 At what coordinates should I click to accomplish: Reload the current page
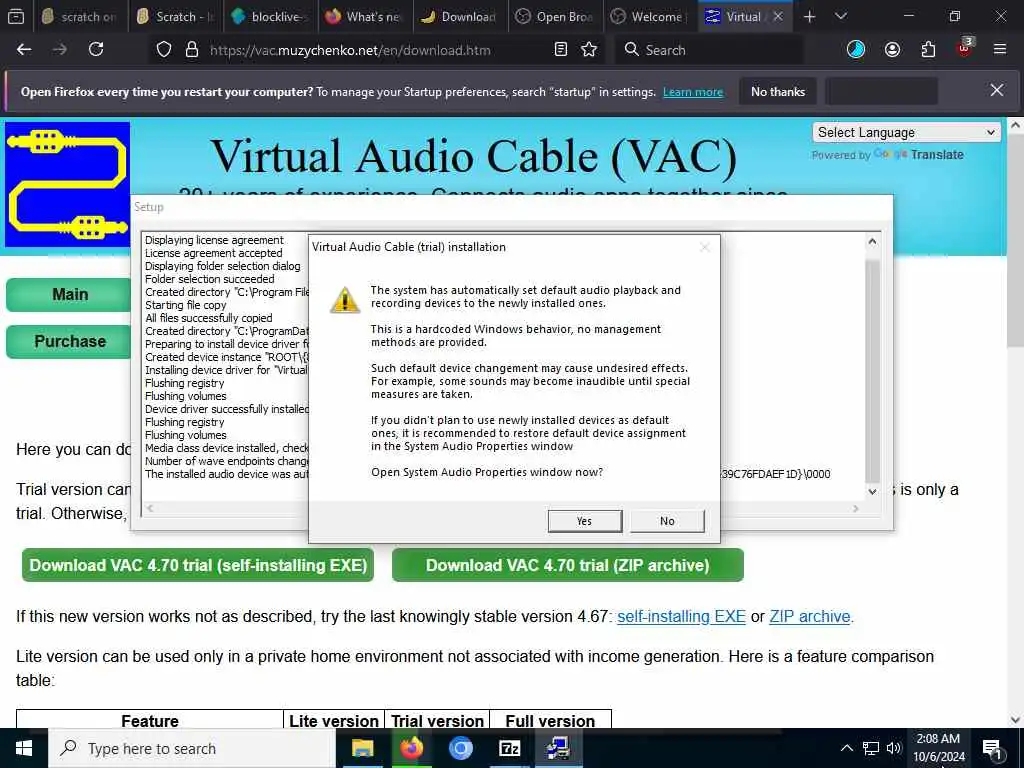(96, 50)
